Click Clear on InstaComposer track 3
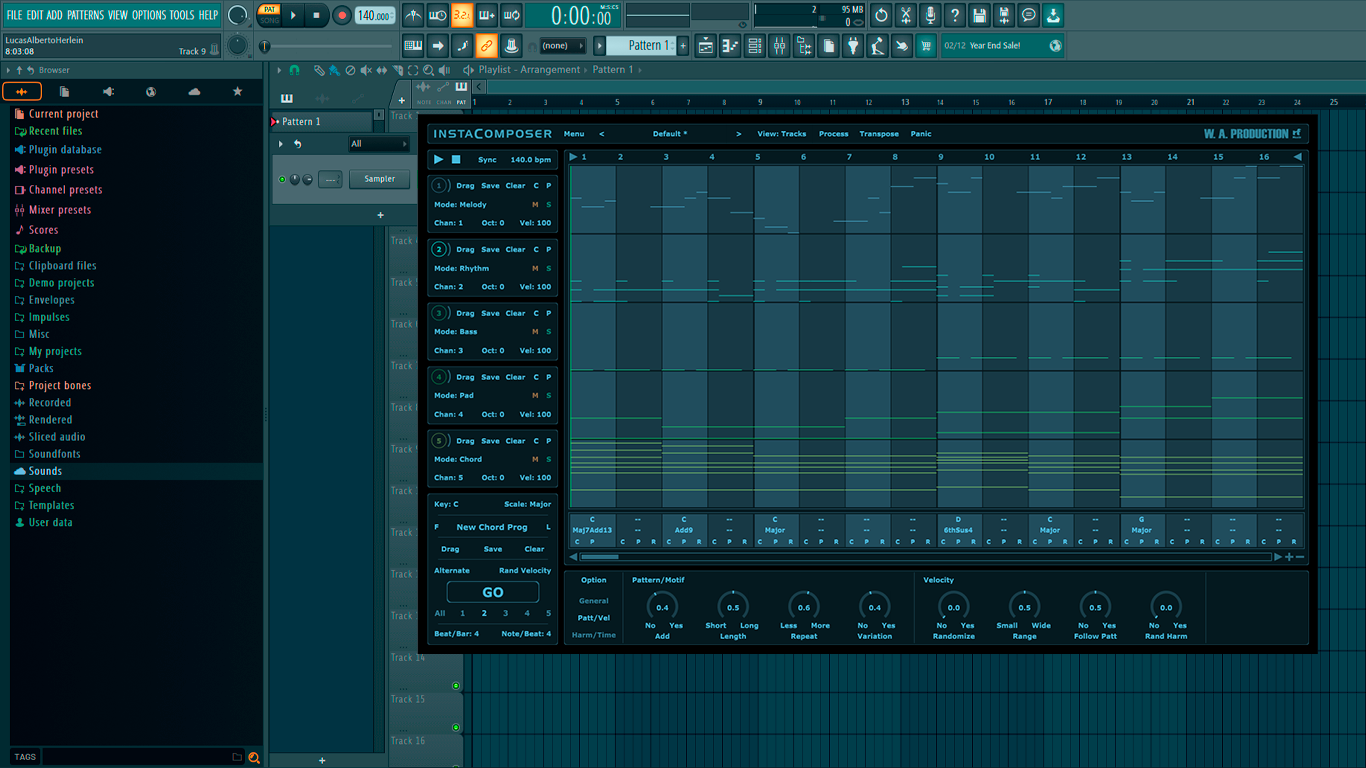The width and height of the screenshot is (1366, 768). pyautogui.click(x=515, y=313)
